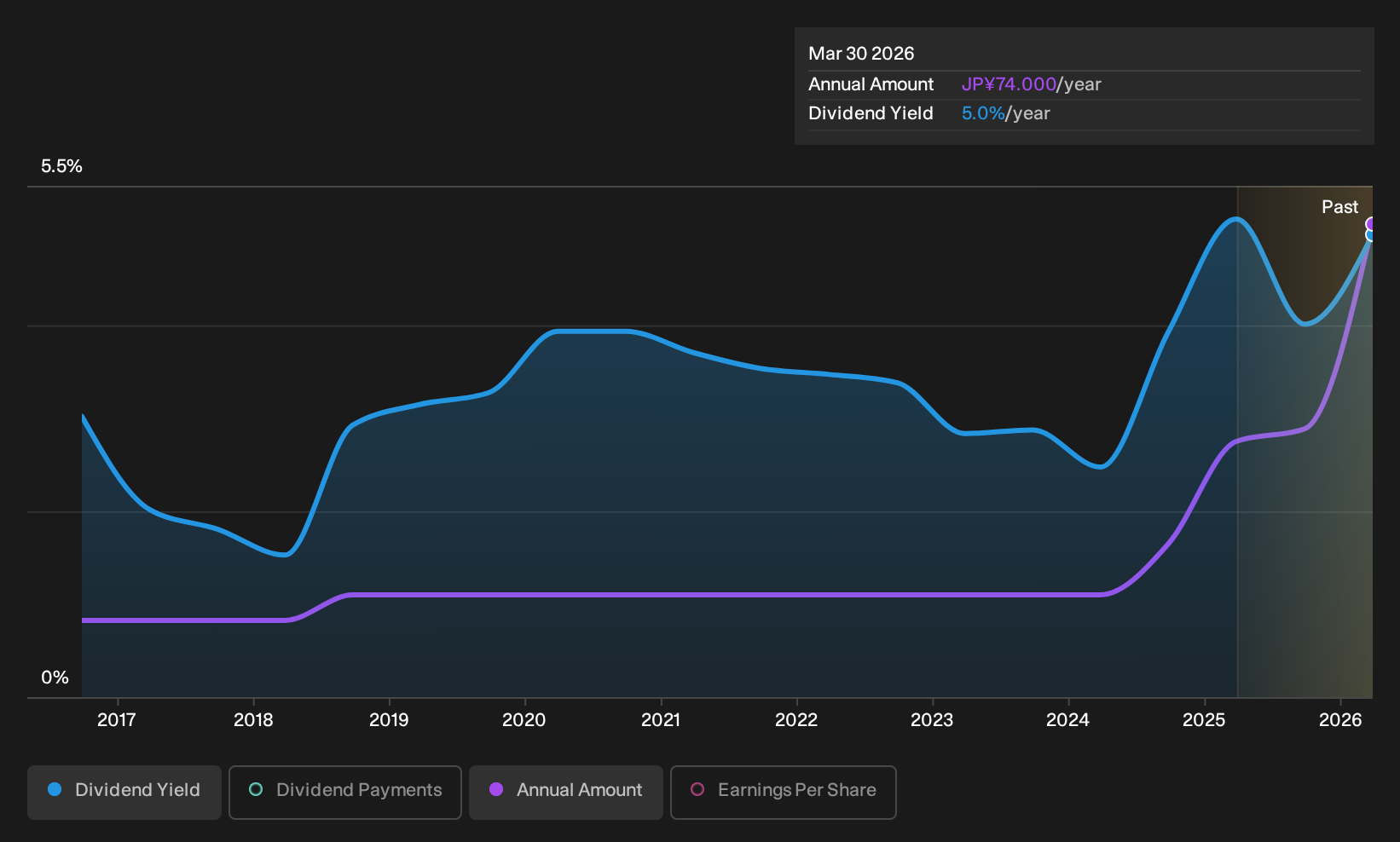Click the purple Annual Amount legend dot

(x=496, y=789)
